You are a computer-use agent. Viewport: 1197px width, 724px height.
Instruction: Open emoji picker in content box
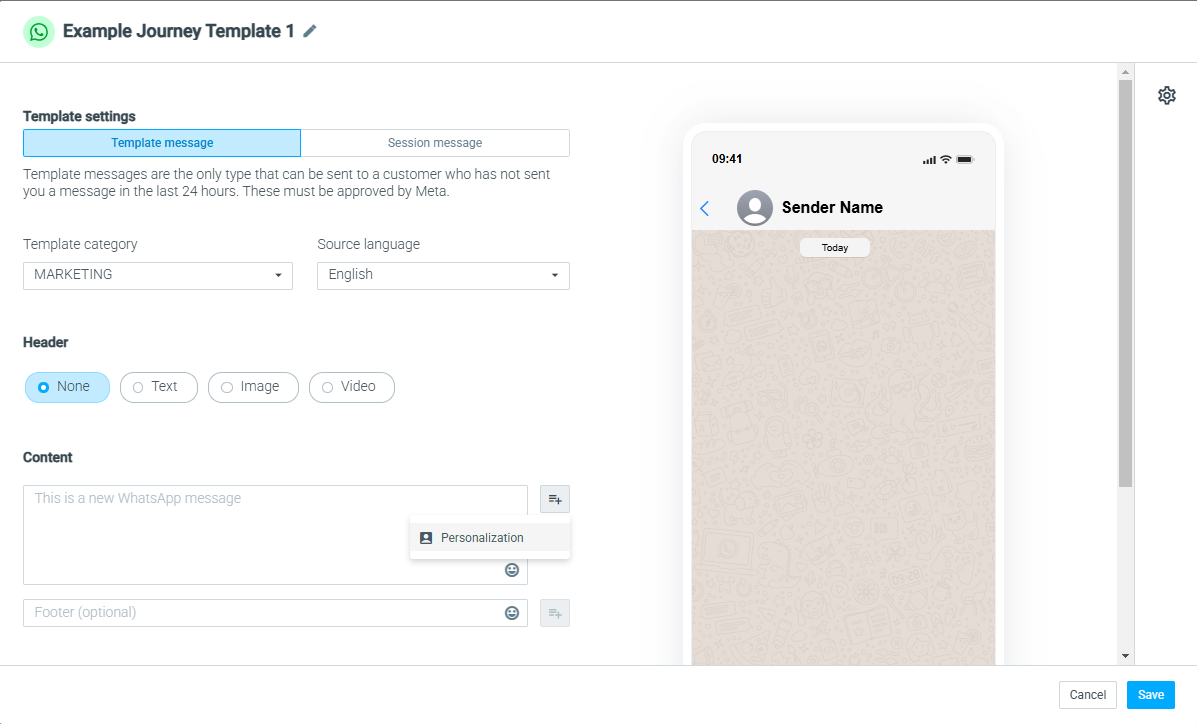[x=512, y=570]
